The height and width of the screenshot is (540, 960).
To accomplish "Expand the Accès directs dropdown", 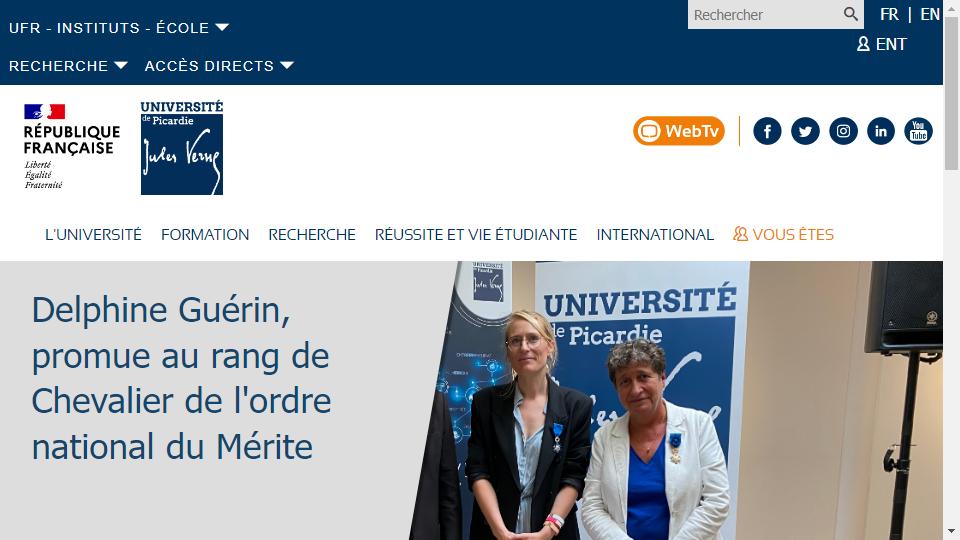I will click(219, 66).
